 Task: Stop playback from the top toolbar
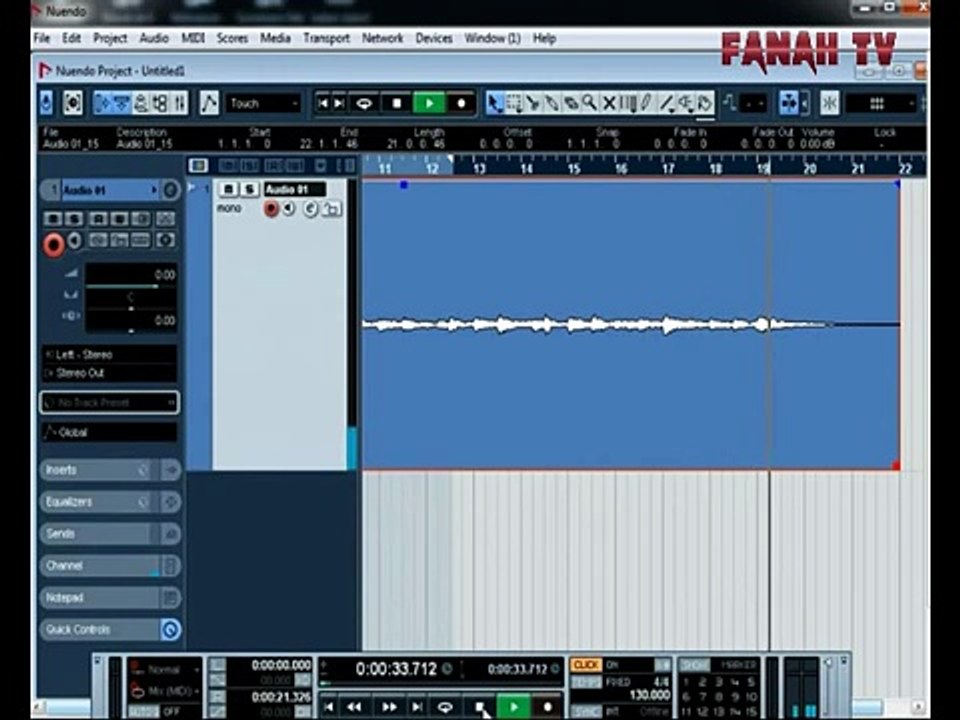pyautogui.click(x=397, y=103)
